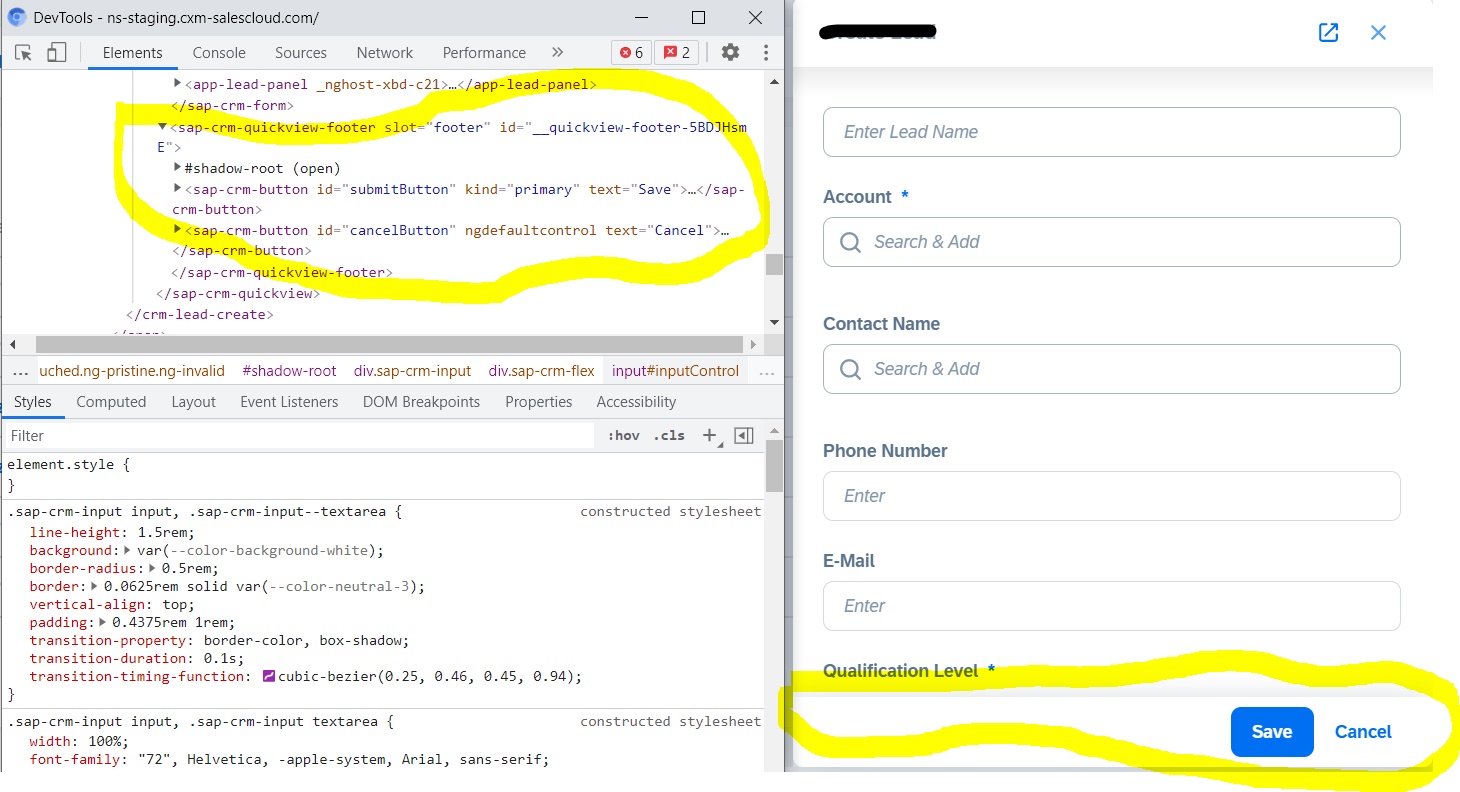The width and height of the screenshot is (1460, 792).
Task: Toggle the device toolbar emulation icon
Action: (56, 52)
